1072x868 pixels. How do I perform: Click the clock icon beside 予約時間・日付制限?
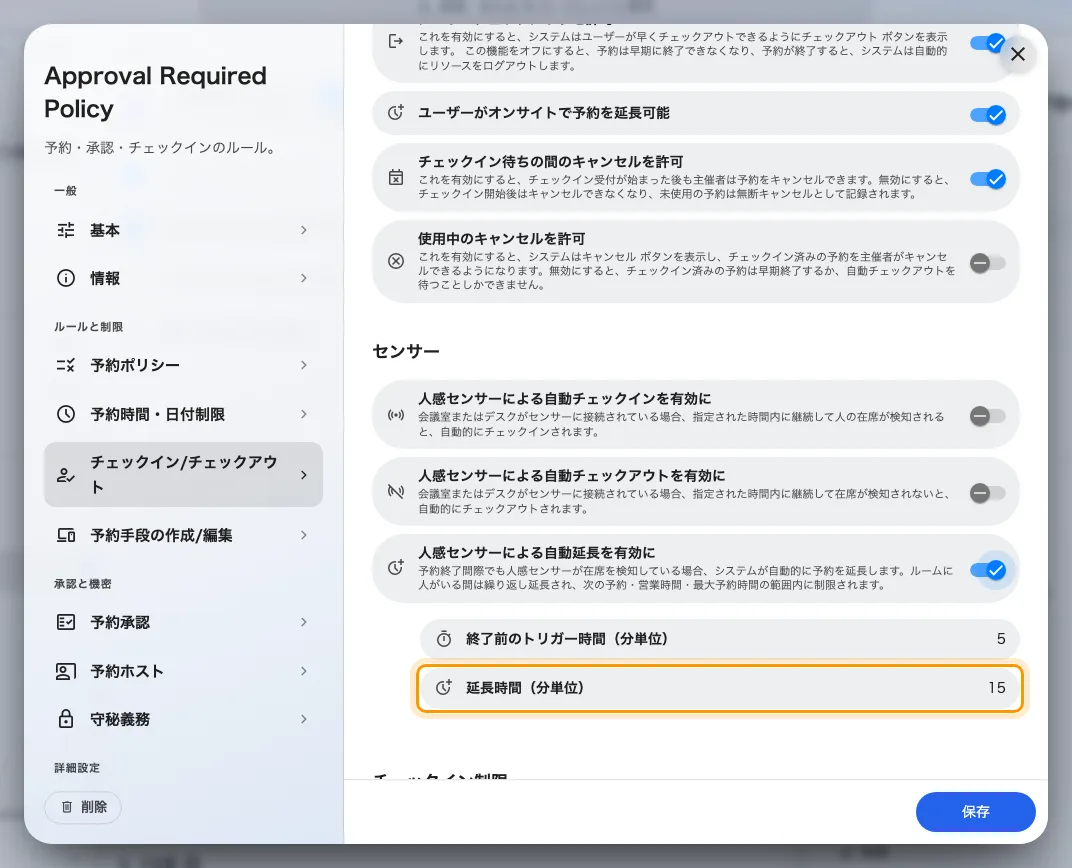click(x=66, y=414)
